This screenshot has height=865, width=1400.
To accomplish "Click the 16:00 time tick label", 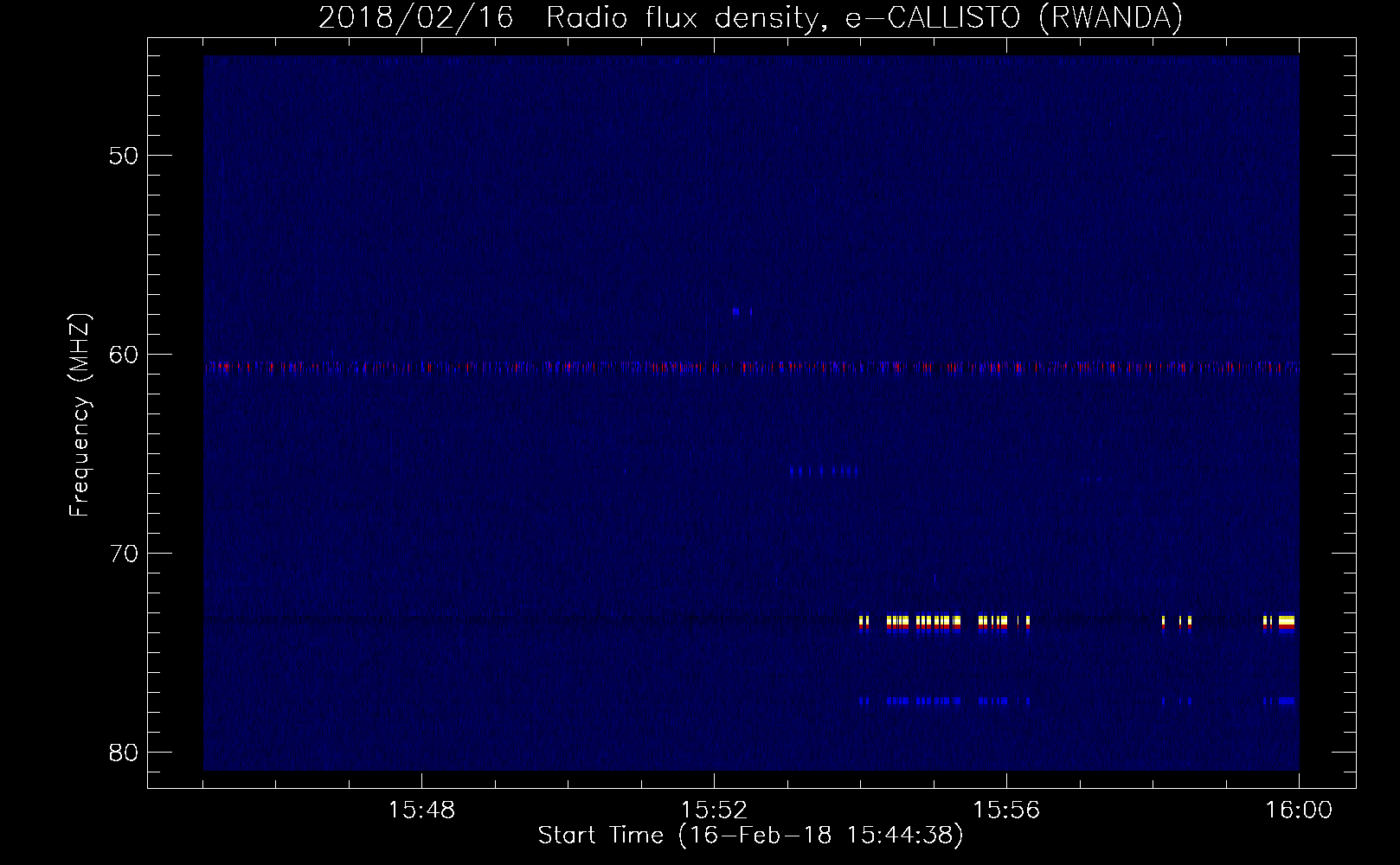I will click(1299, 811).
